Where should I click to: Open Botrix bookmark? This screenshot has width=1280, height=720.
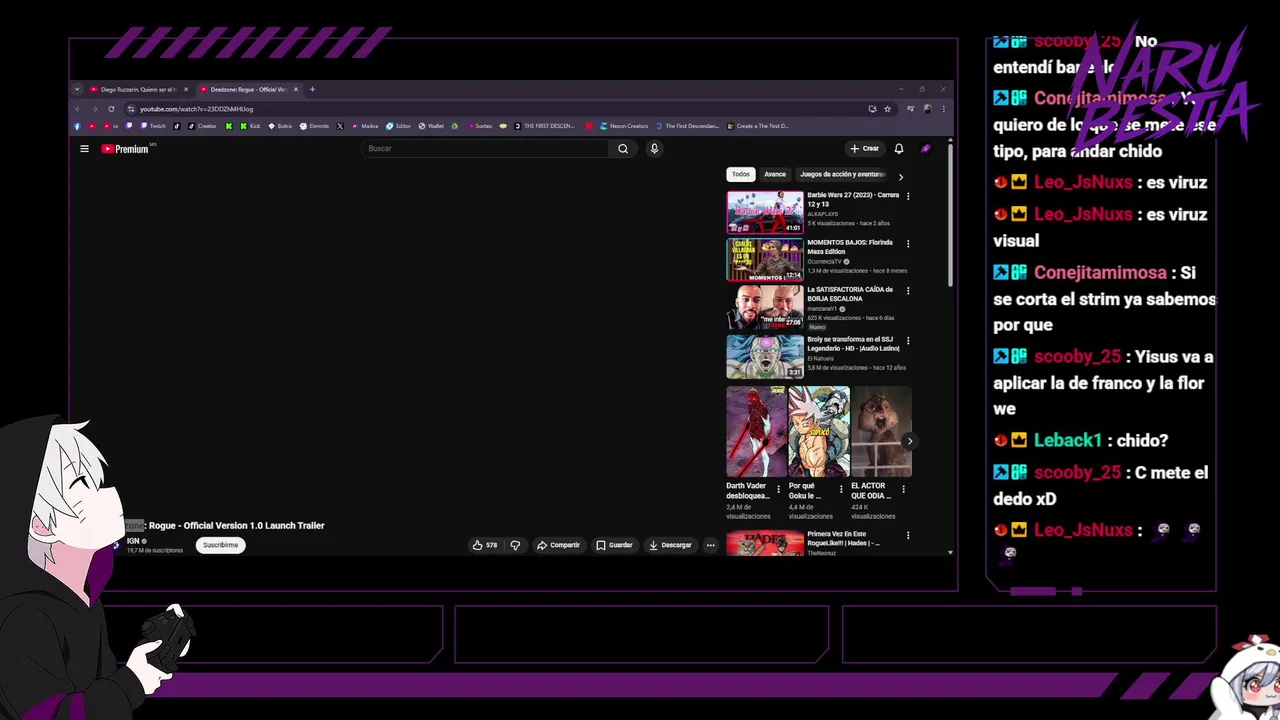pos(280,126)
